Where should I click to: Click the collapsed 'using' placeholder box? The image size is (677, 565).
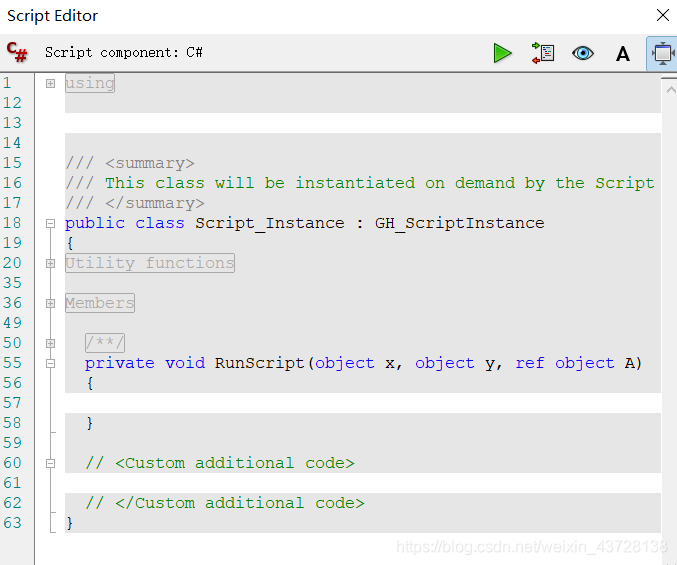pyautogui.click(x=90, y=83)
